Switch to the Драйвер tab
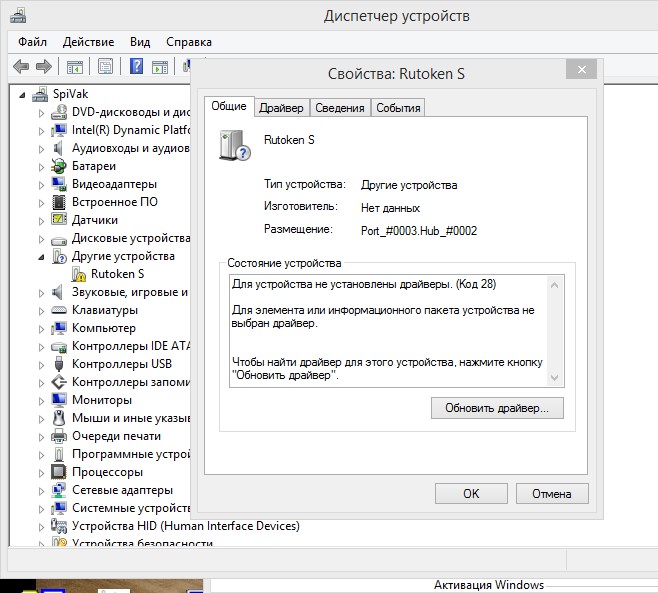Viewport: 658px width, 593px height. coord(280,108)
